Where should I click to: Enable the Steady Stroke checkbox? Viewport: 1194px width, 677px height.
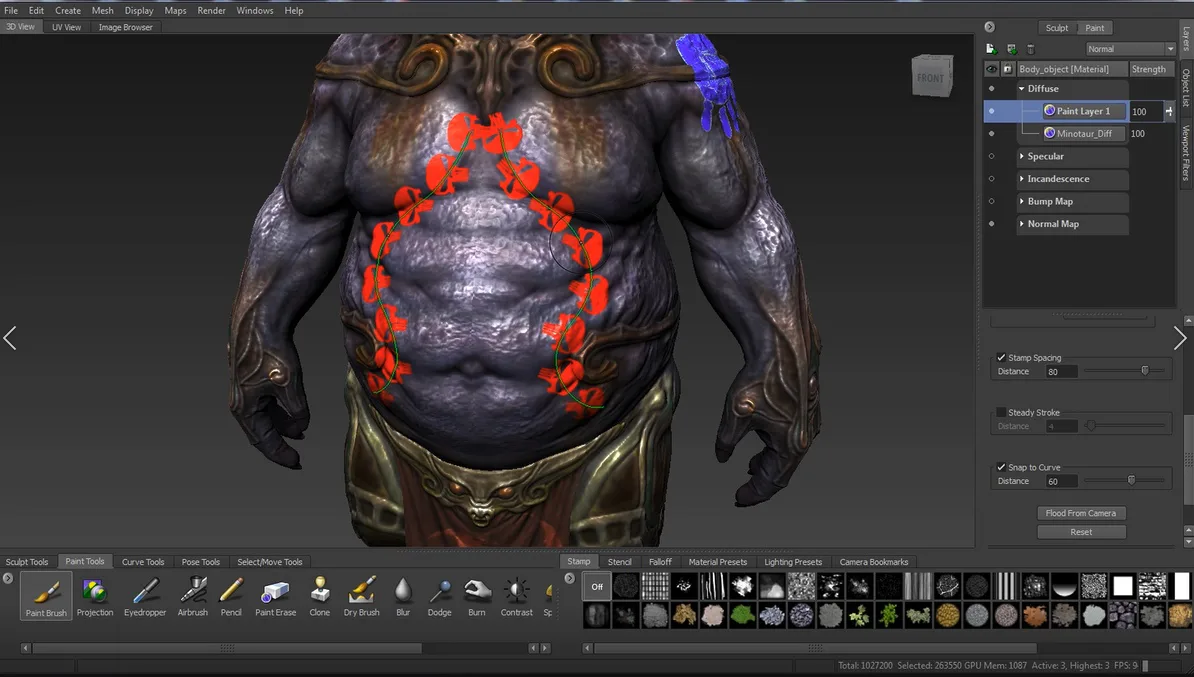1001,412
